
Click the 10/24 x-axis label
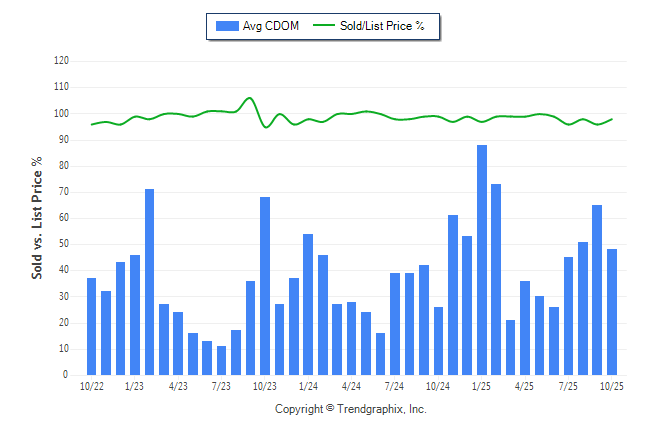pyautogui.click(x=437, y=386)
